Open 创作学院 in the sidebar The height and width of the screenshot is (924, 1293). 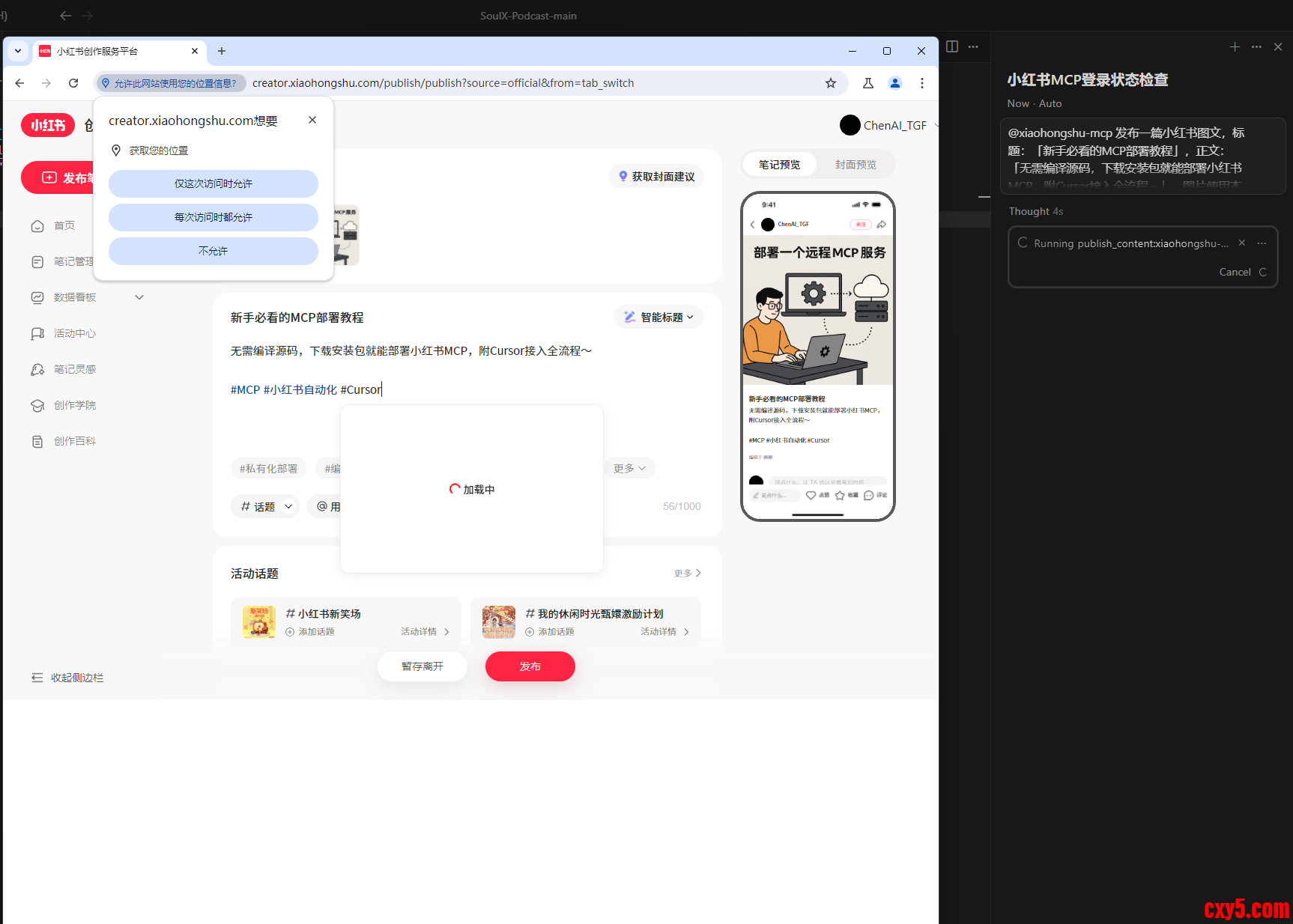(x=74, y=405)
